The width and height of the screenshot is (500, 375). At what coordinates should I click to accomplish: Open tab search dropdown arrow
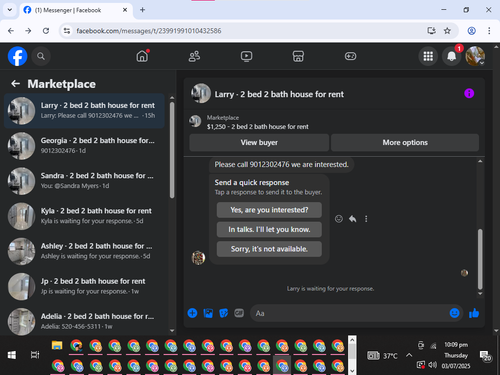click(x=10, y=10)
